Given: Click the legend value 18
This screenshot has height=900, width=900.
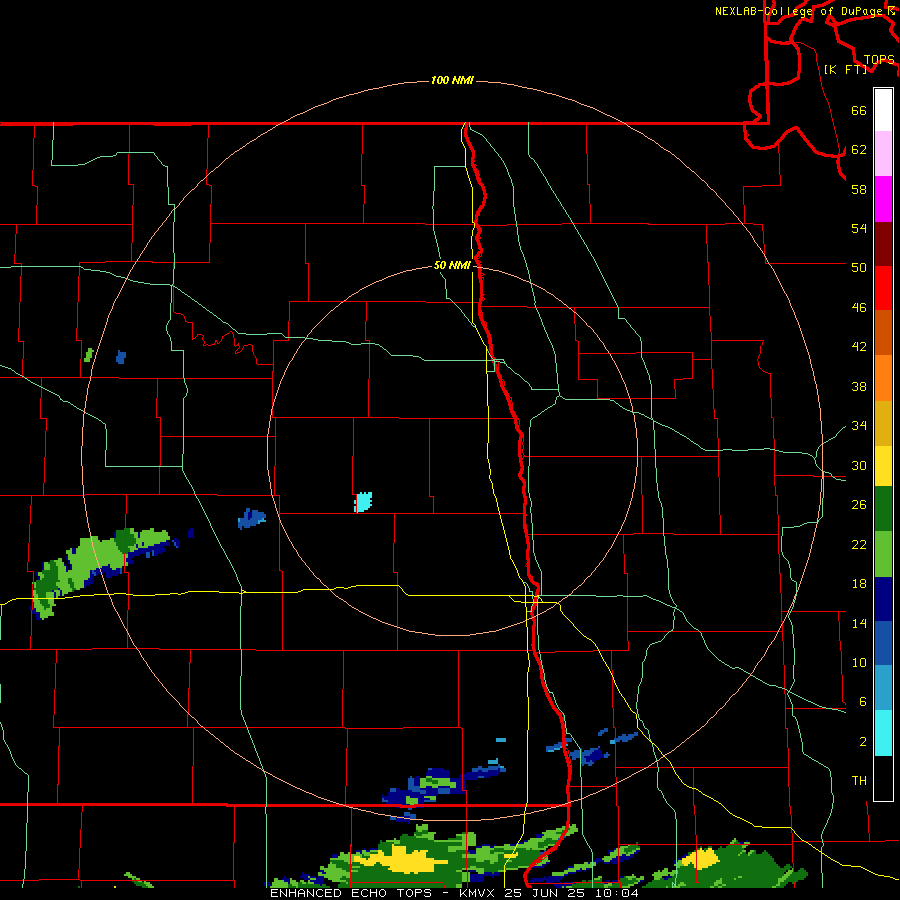Looking at the screenshot, I should pos(859,584).
